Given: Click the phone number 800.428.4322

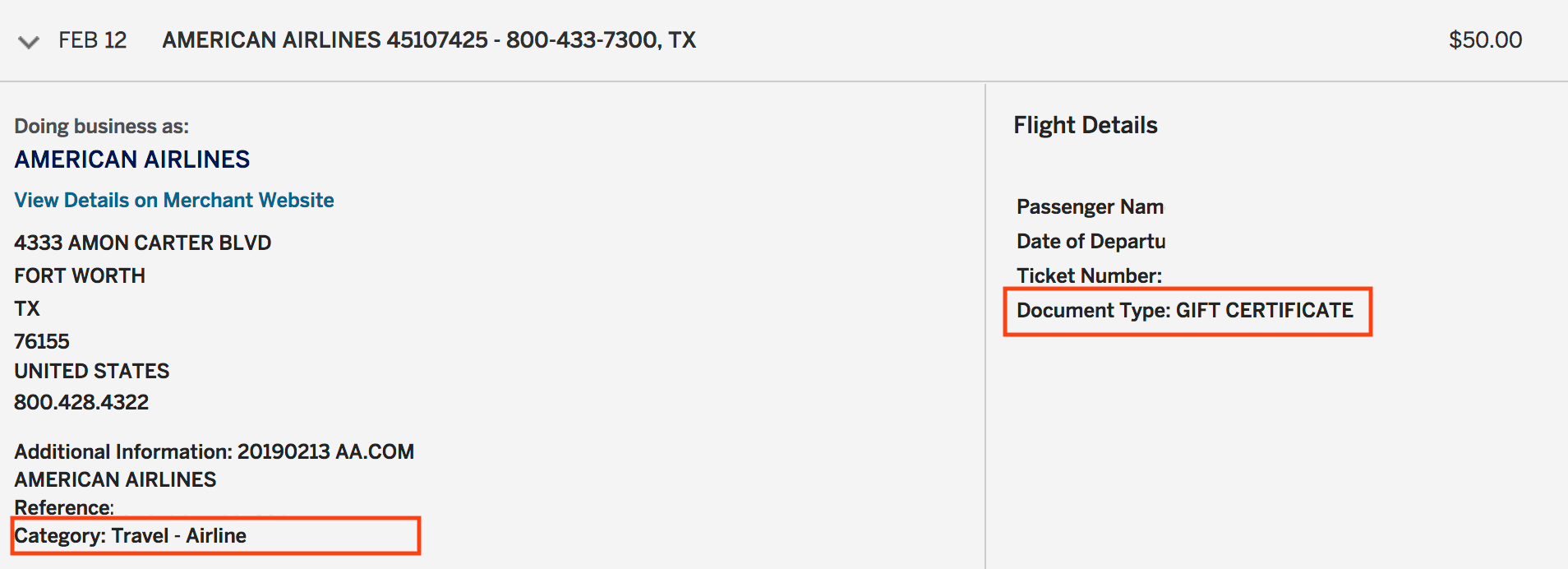Looking at the screenshot, I should click(81, 402).
